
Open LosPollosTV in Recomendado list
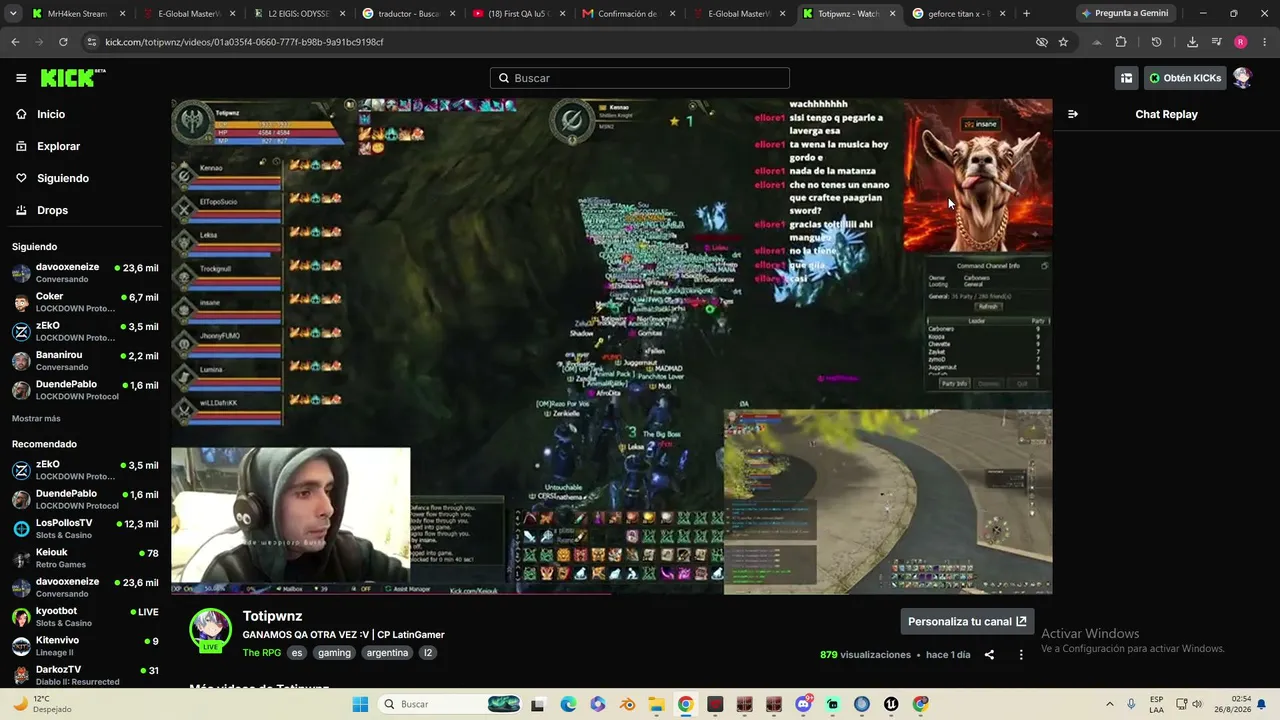[85, 529]
